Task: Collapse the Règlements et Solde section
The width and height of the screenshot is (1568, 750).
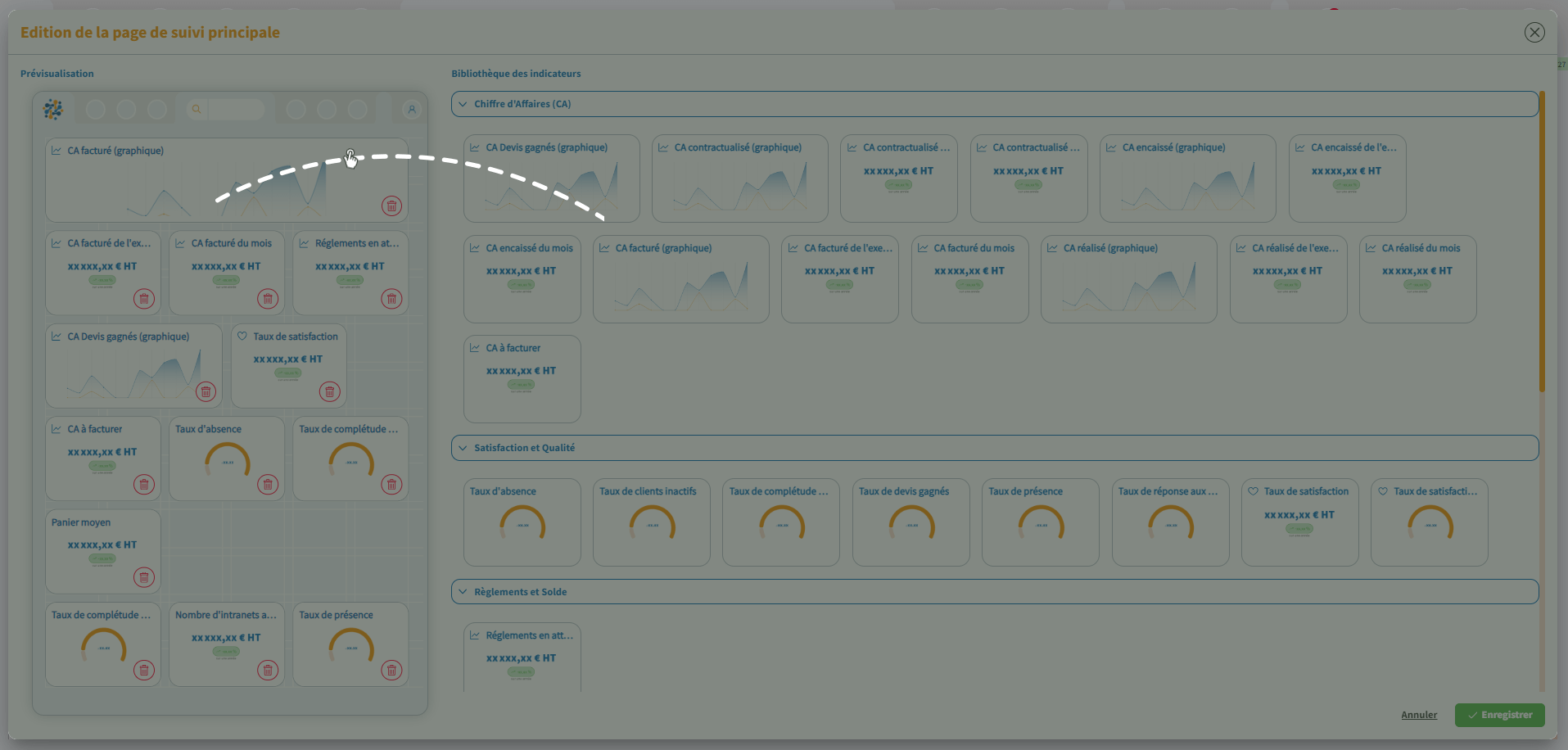Action: (463, 592)
